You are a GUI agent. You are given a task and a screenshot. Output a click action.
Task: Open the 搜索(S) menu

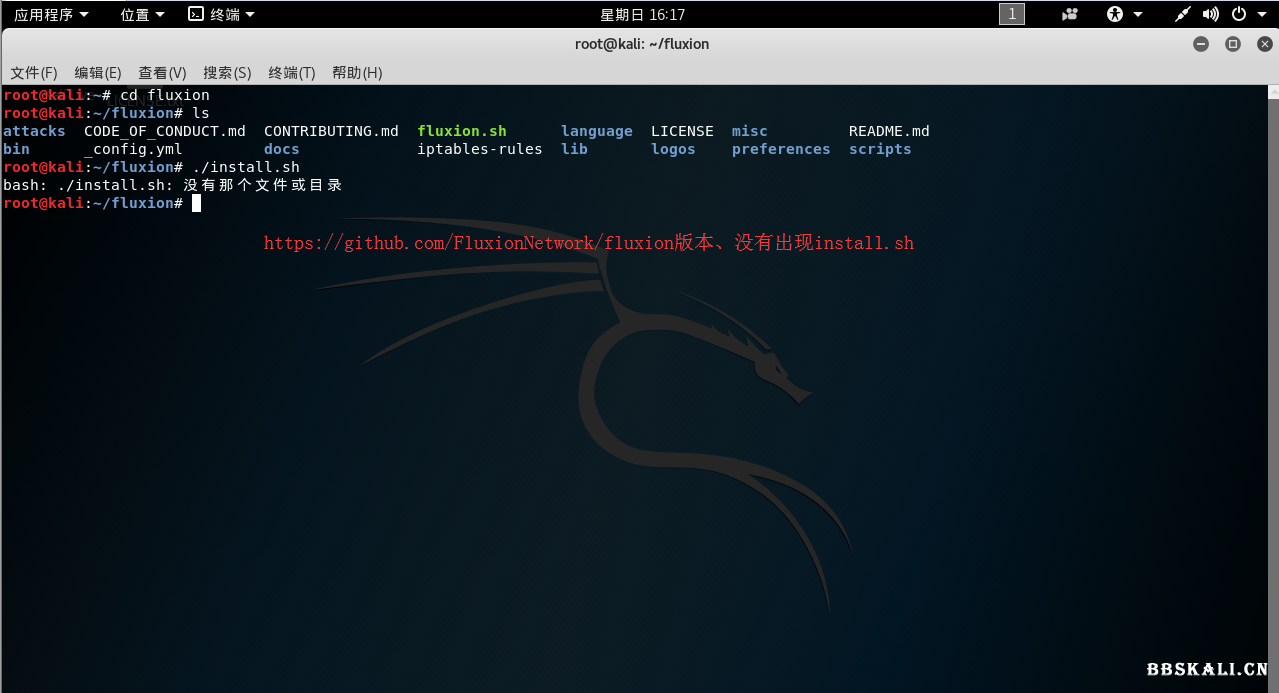(x=226, y=72)
